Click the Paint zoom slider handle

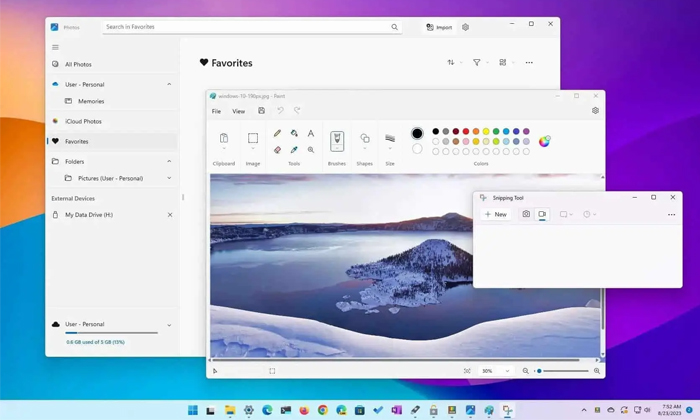click(539, 371)
